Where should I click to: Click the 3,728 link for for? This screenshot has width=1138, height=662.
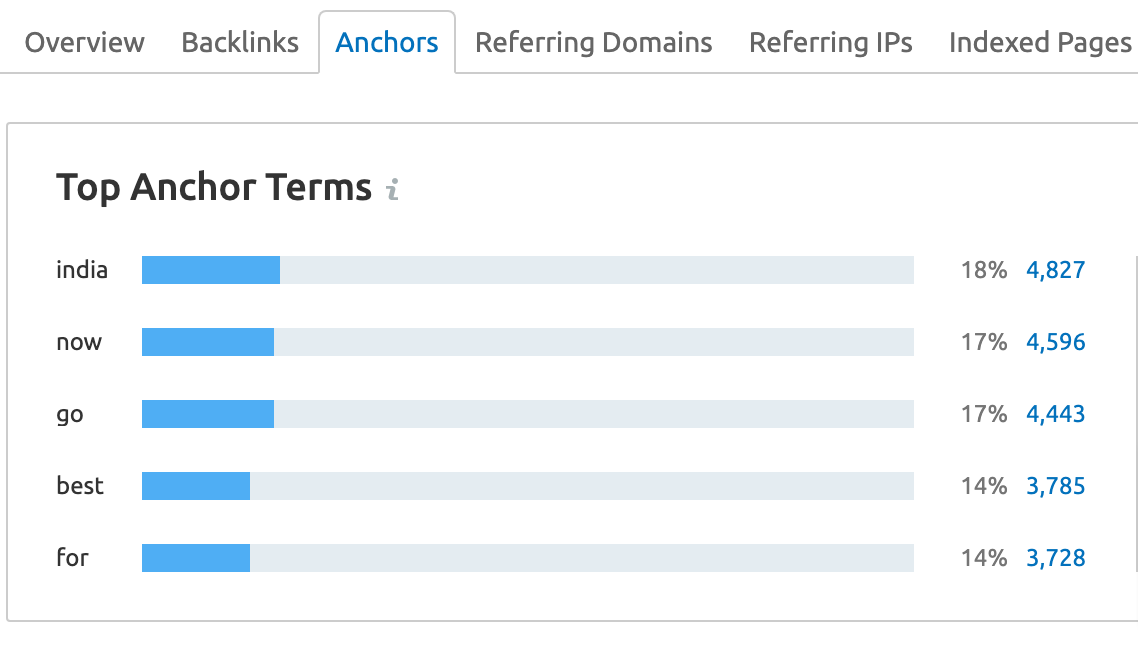pos(1056,557)
